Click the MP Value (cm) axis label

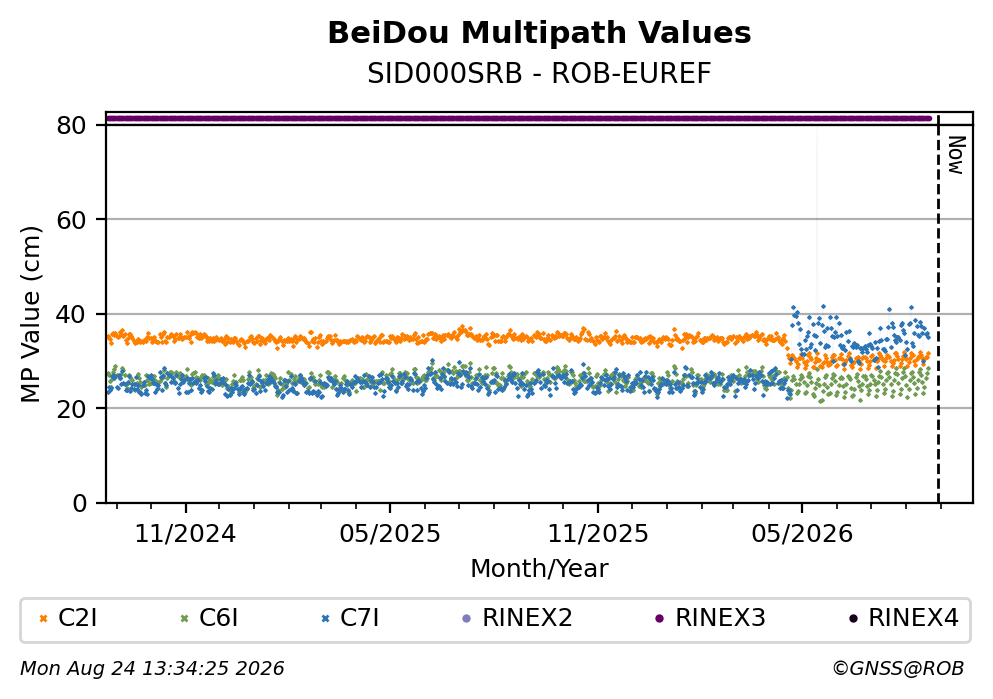click(30, 315)
